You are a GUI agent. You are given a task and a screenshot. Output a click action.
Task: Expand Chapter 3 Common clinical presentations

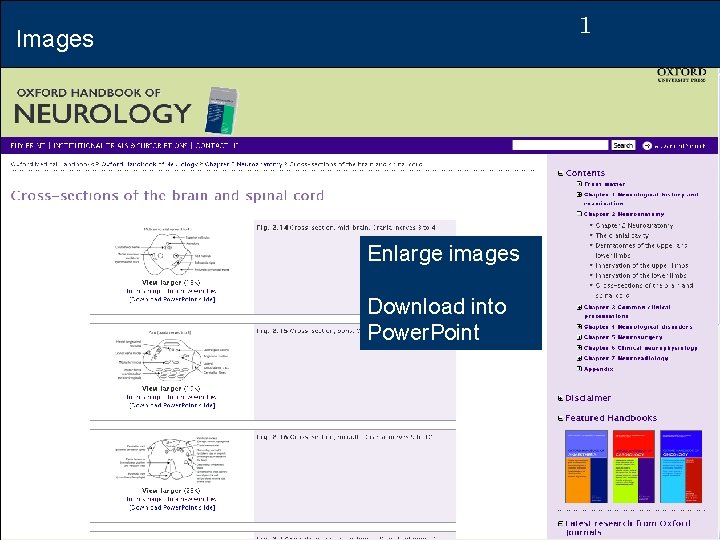579,307
